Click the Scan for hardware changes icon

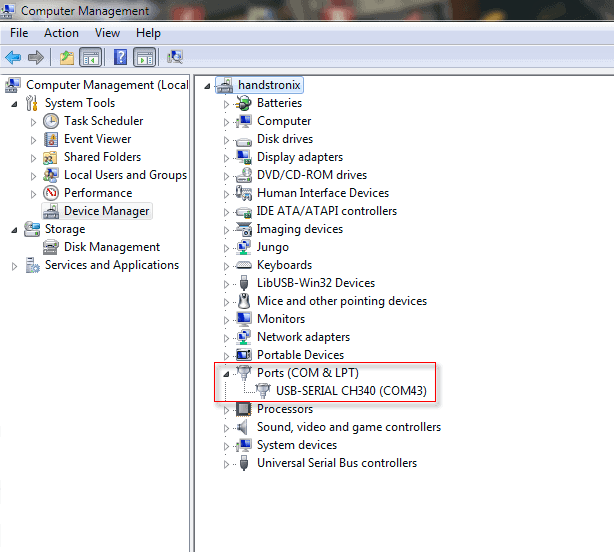[175, 57]
